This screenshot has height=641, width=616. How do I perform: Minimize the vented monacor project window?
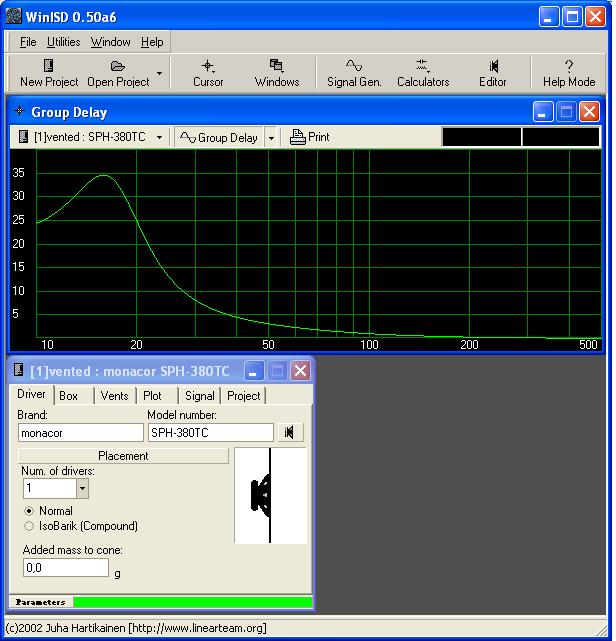[253, 371]
